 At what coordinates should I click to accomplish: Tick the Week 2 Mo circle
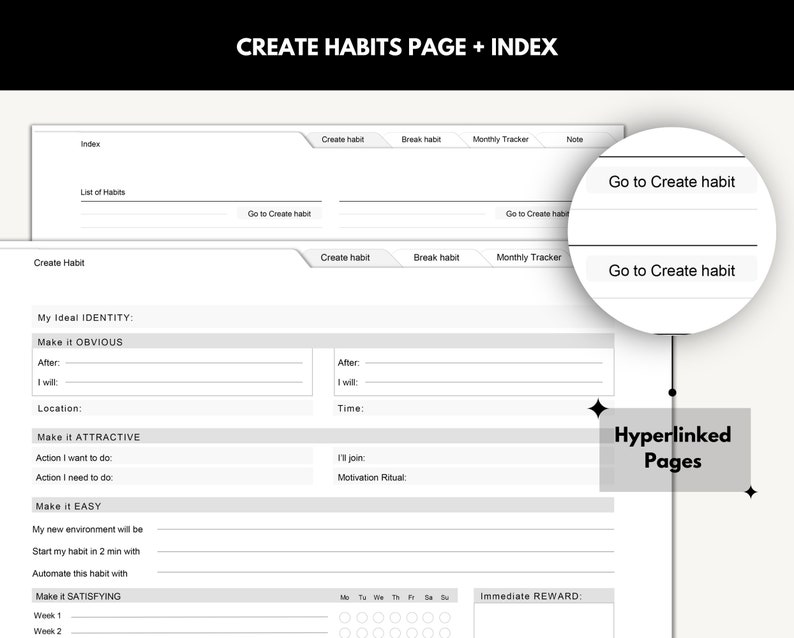(345, 633)
